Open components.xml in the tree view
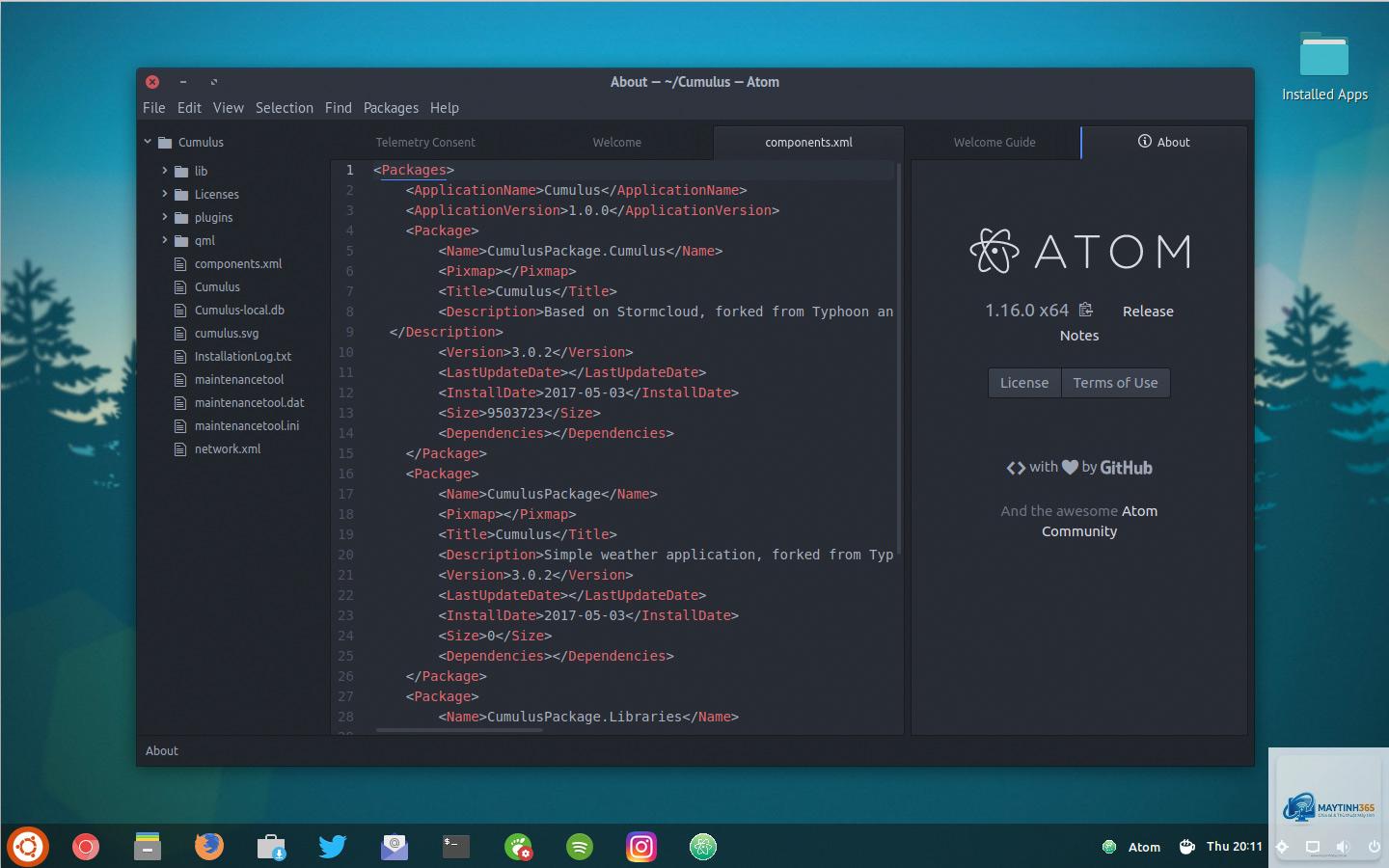1389x868 pixels. click(x=238, y=263)
